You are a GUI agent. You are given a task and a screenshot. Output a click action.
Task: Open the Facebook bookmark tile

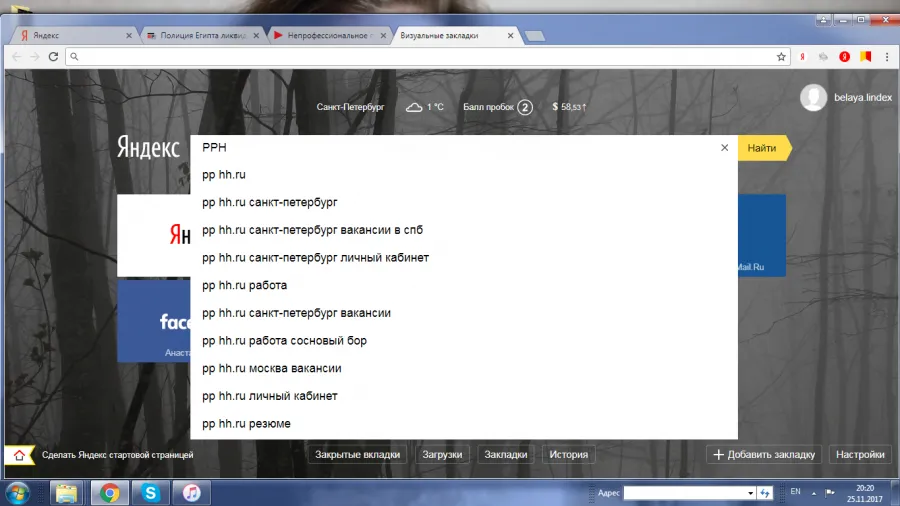(154, 321)
